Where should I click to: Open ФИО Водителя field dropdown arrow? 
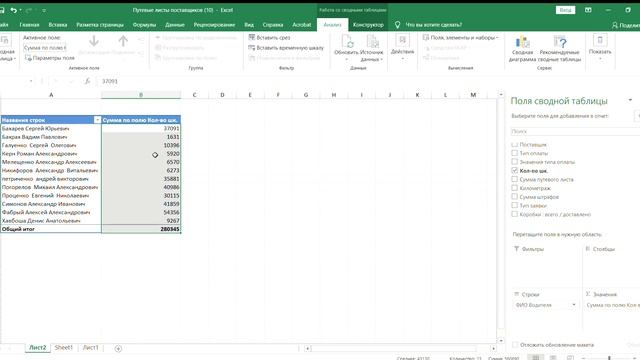(x=573, y=305)
